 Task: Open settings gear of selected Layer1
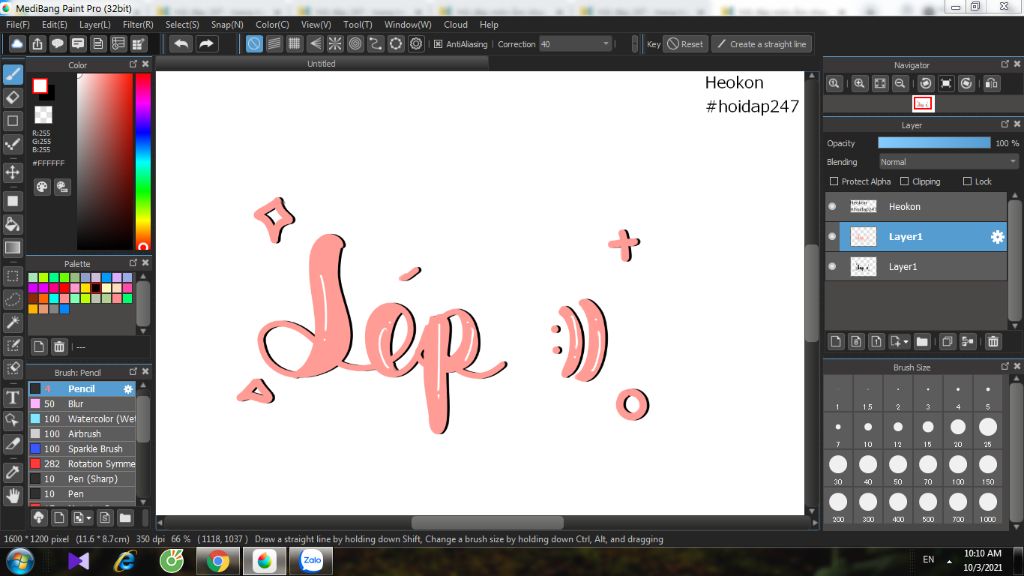tap(997, 237)
